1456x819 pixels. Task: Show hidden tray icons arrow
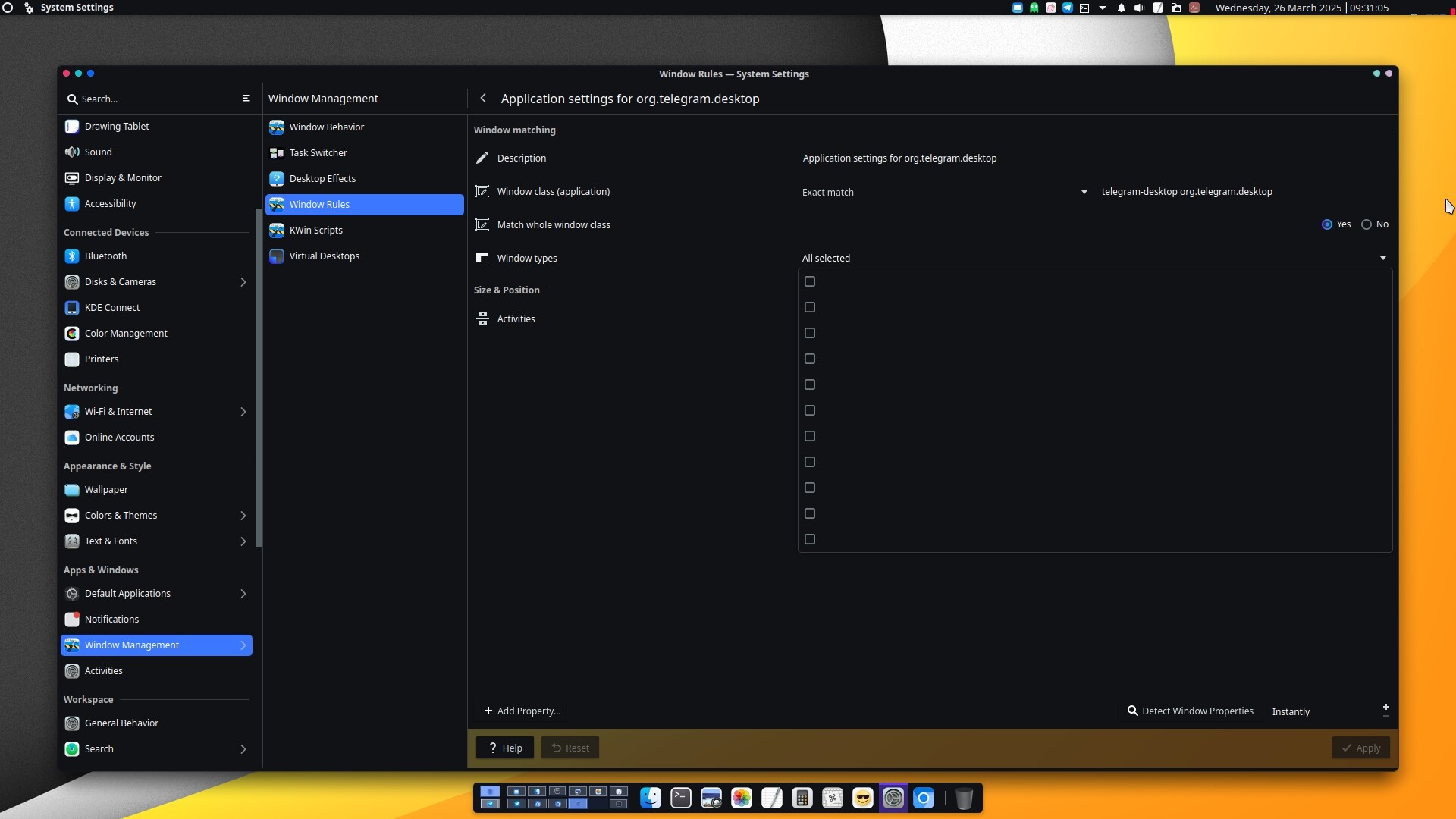[x=1103, y=8]
